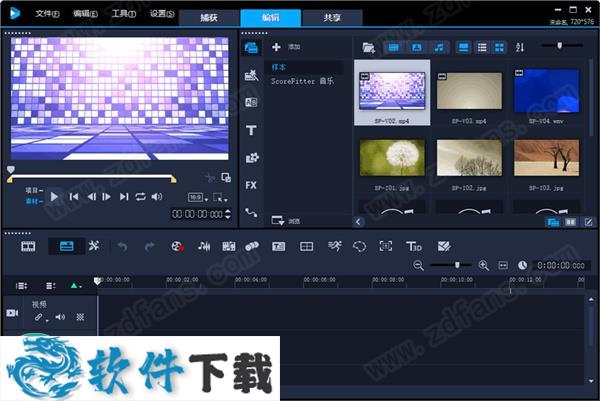Select the Transition library icon
The width and height of the screenshot is (600, 401).
(251, 102)
